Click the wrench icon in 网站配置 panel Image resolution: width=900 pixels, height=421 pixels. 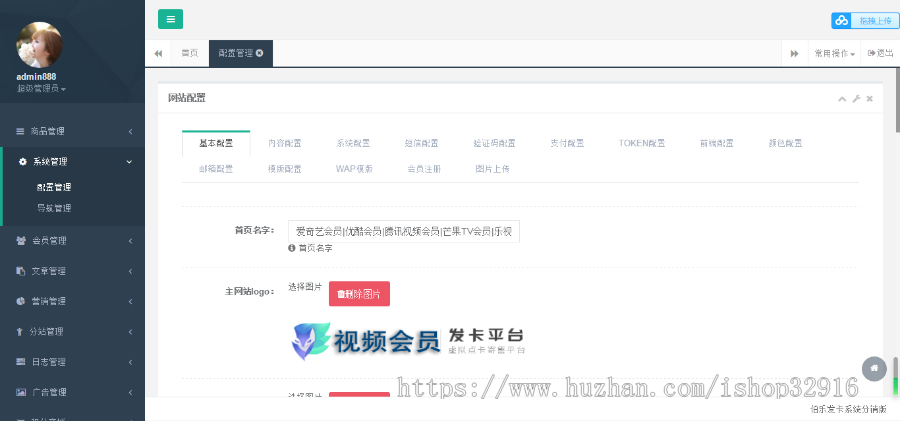[x=856, y=99]
